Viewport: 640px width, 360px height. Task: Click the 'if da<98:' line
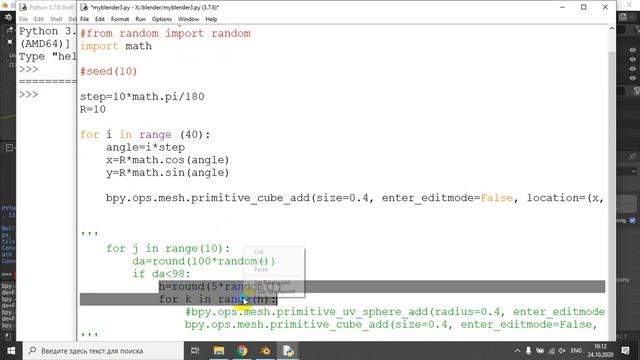[161, 274]
